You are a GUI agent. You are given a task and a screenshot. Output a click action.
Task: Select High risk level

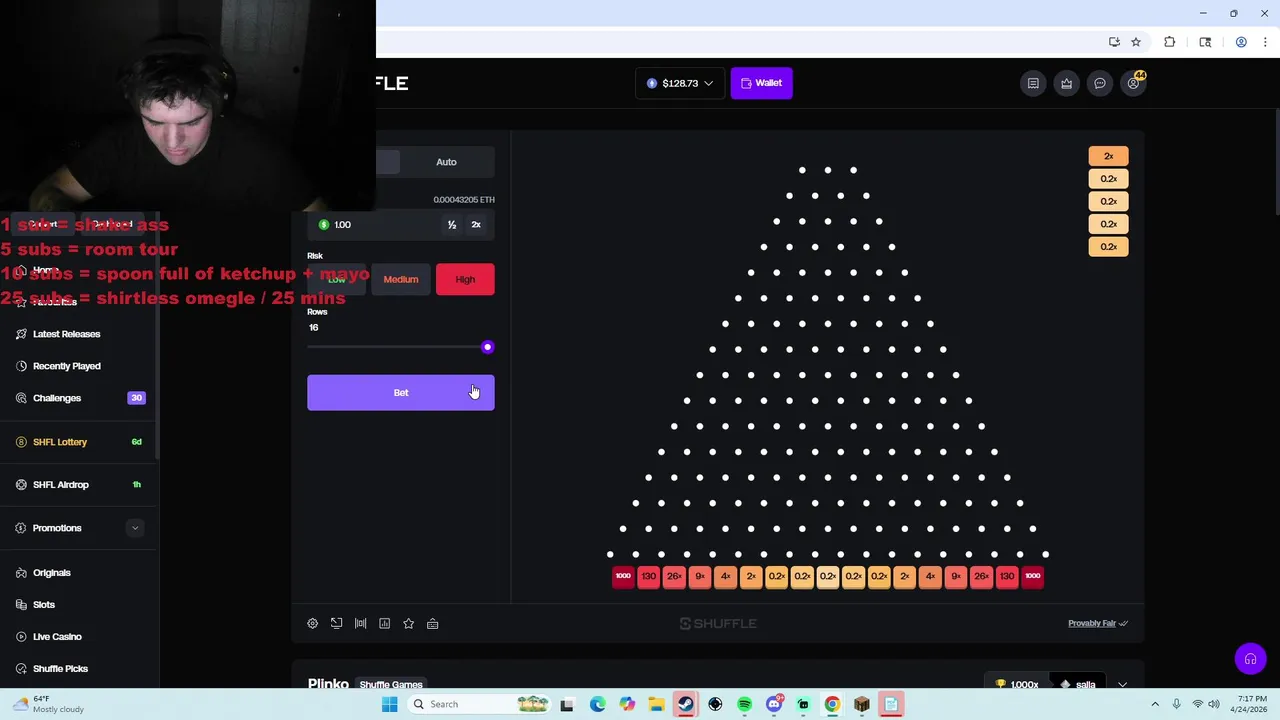point(465,279)
